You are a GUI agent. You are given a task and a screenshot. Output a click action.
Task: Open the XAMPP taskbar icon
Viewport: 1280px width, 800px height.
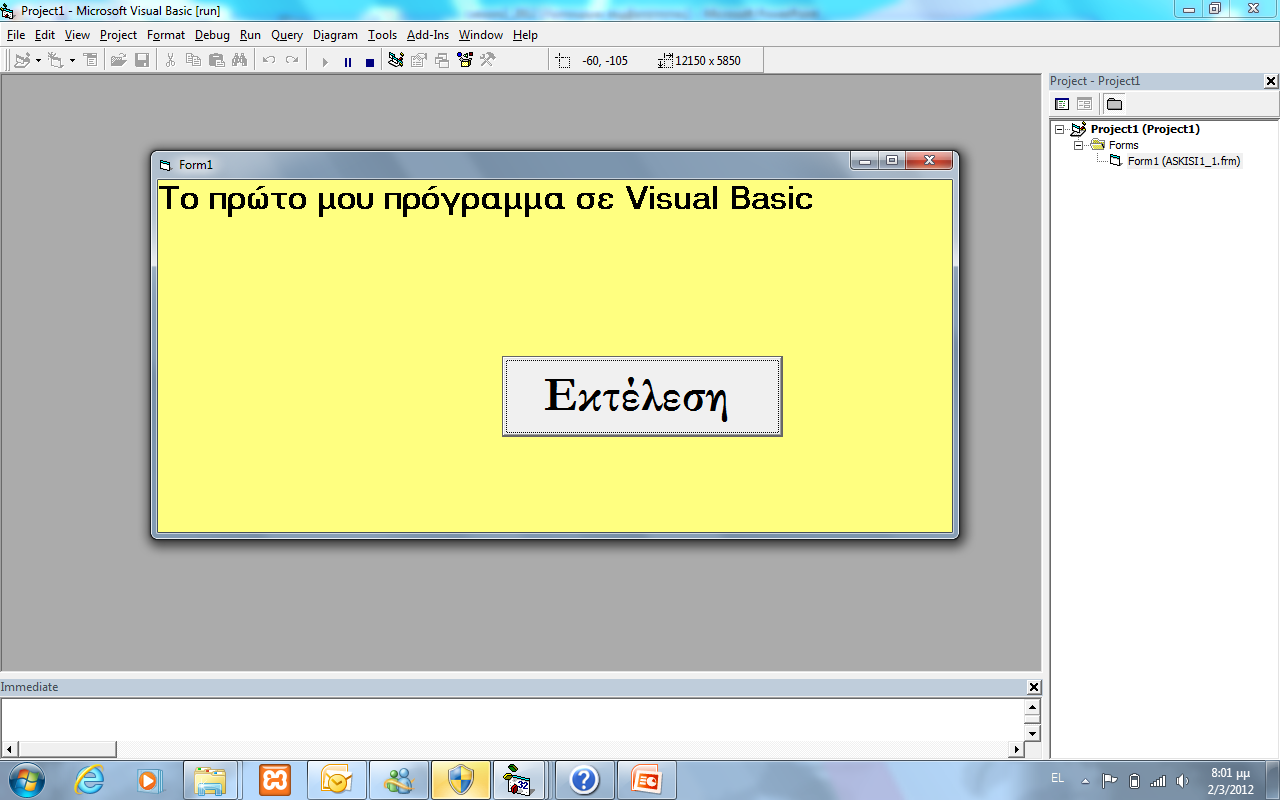pos(275,780)
